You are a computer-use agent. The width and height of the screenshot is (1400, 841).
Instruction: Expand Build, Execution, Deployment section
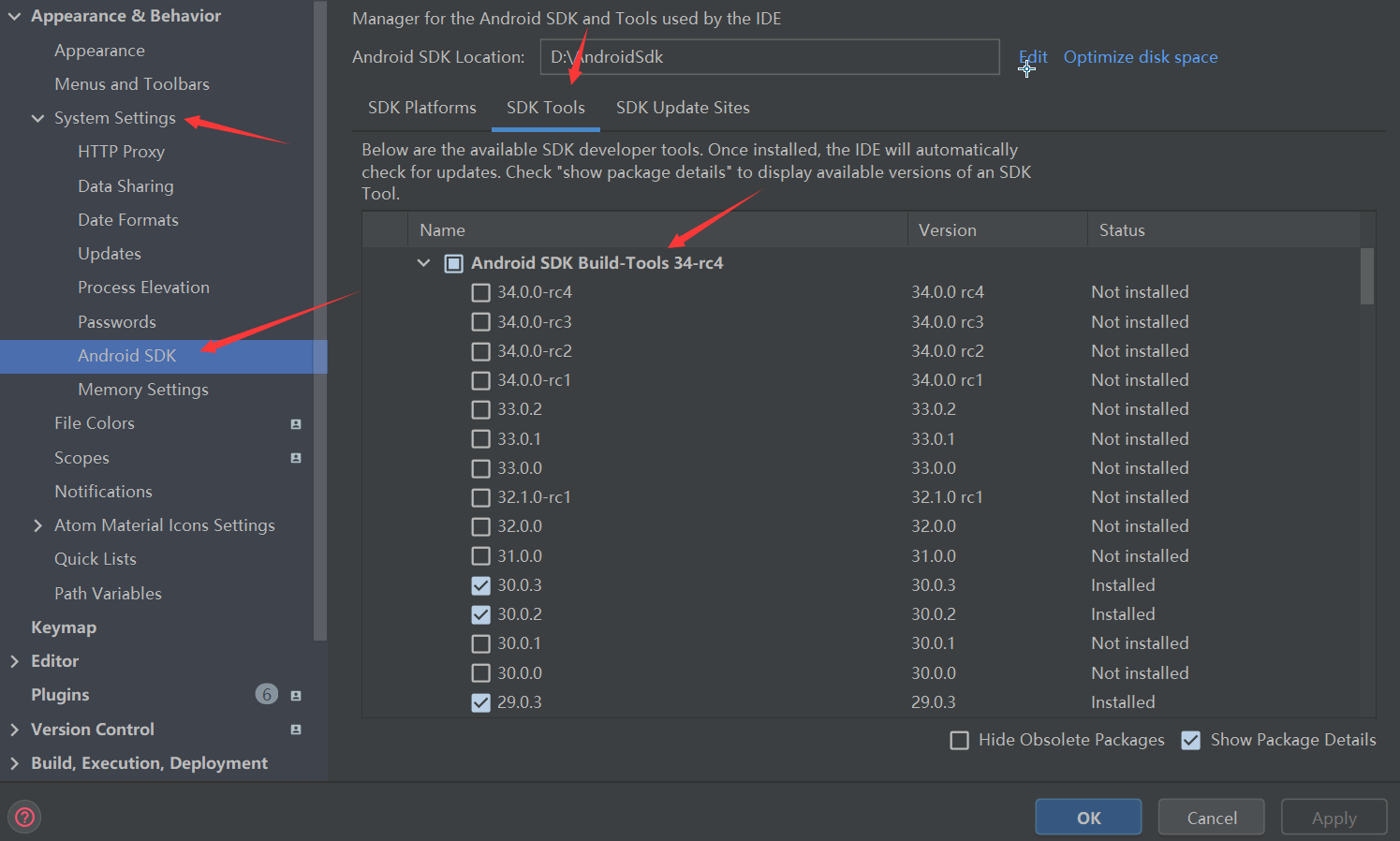pyautogui.click(x=14, y=763)
